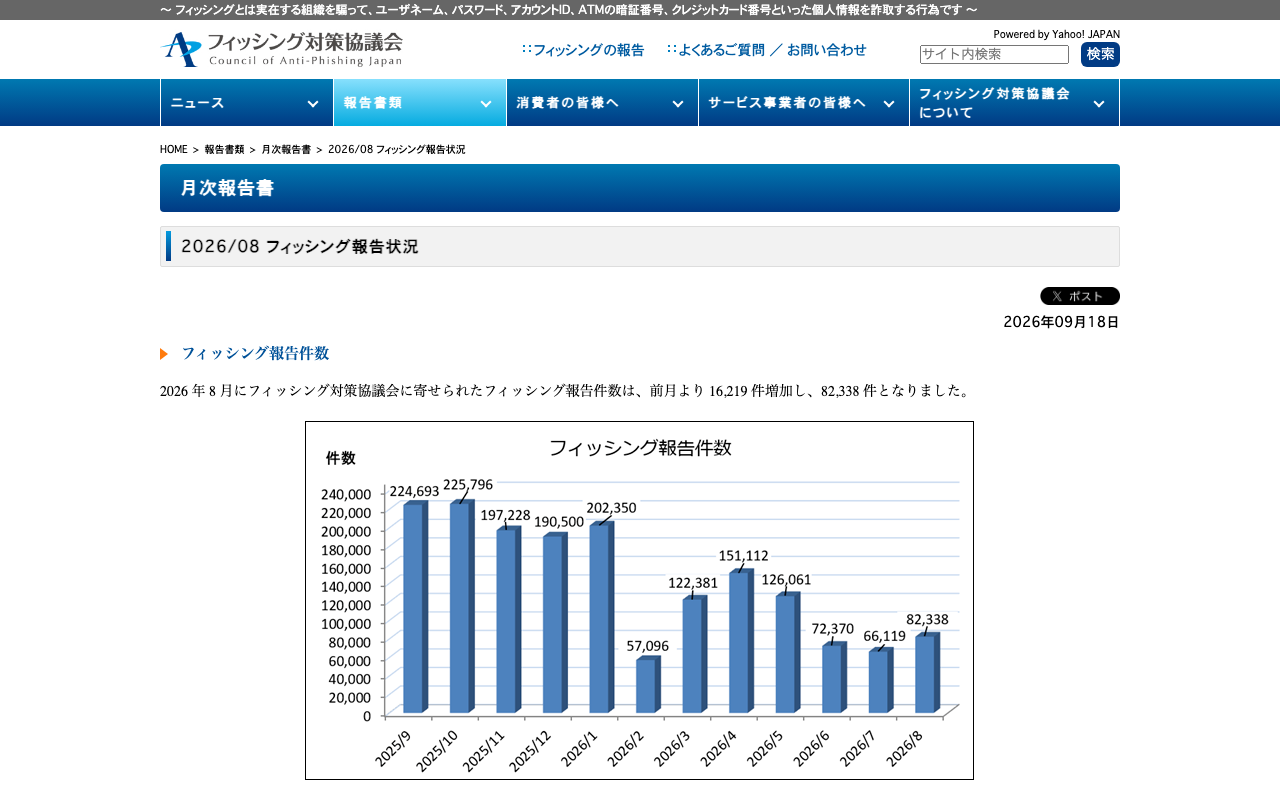Click the Council of Anti-Phishing Japan logo
Viewport: 1280px width, 800px height.
tap(281, 49)
